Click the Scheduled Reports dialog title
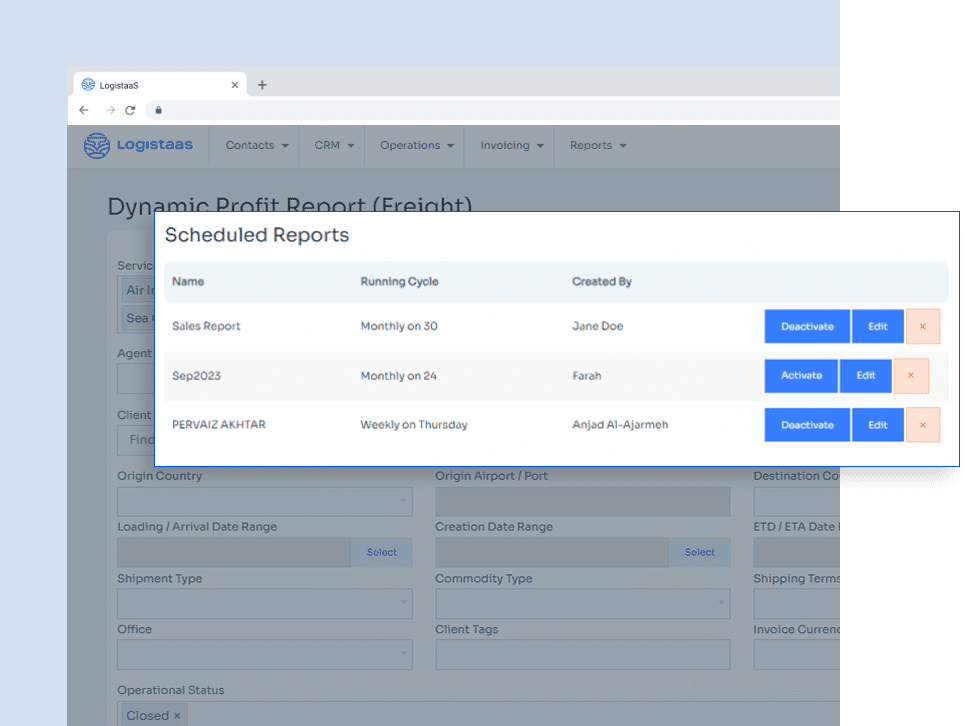This screenshot has width=973, height=726. pyautogui.click(x=257, y=235)
